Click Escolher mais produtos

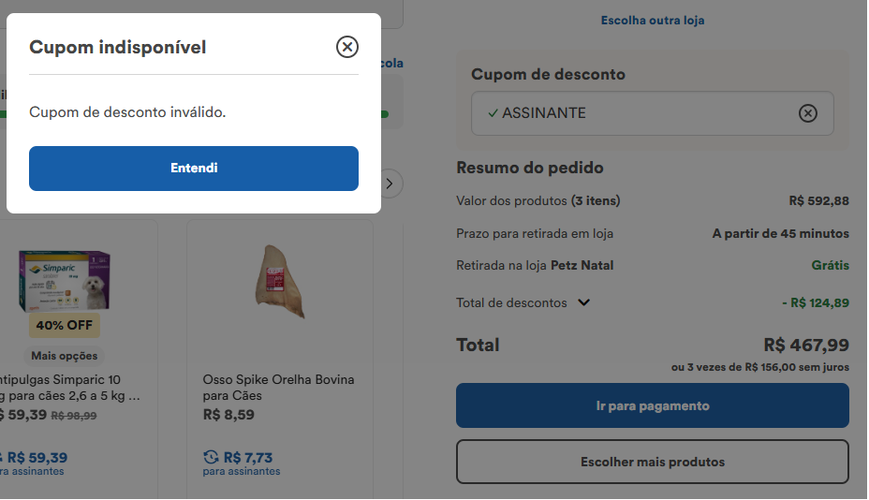tap(652, 462)
